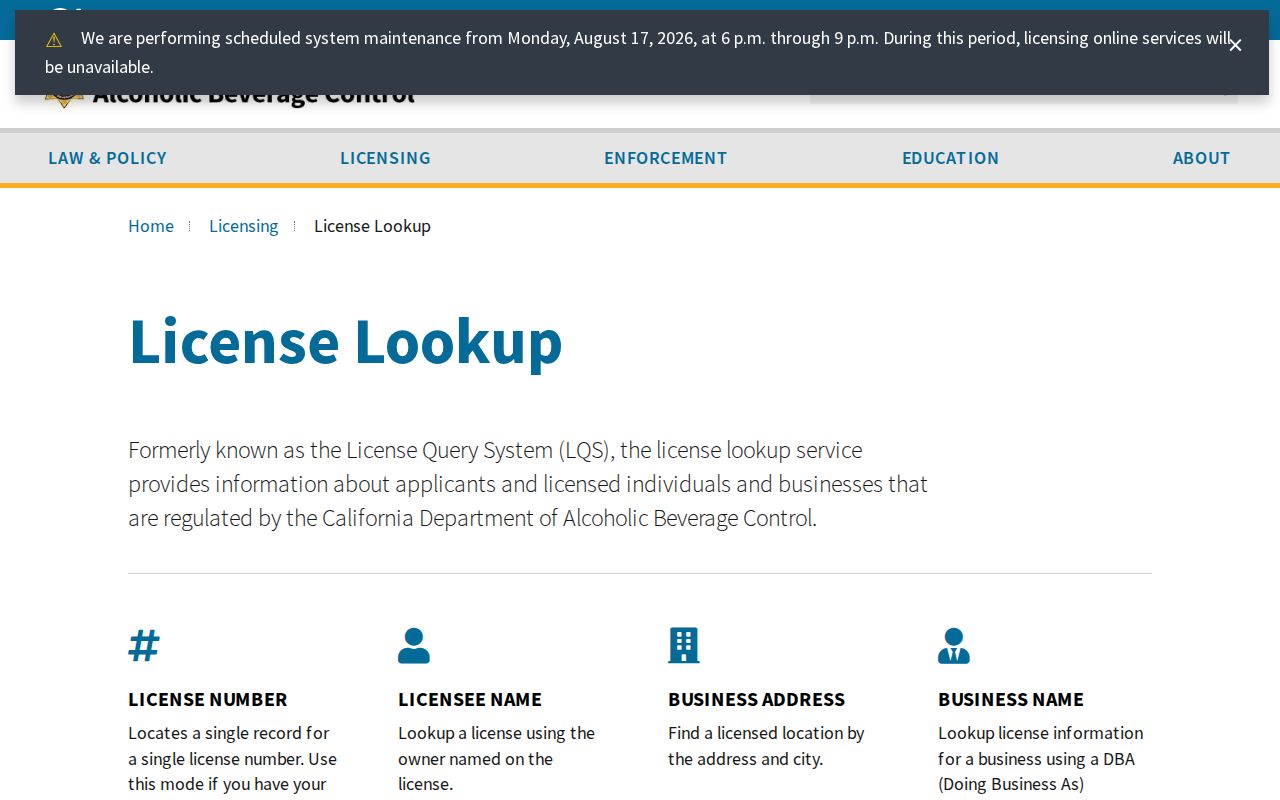Open the Education navigation menu
Image resolution: width=1280 pixels, height=800 pixels.
[950, 158]
